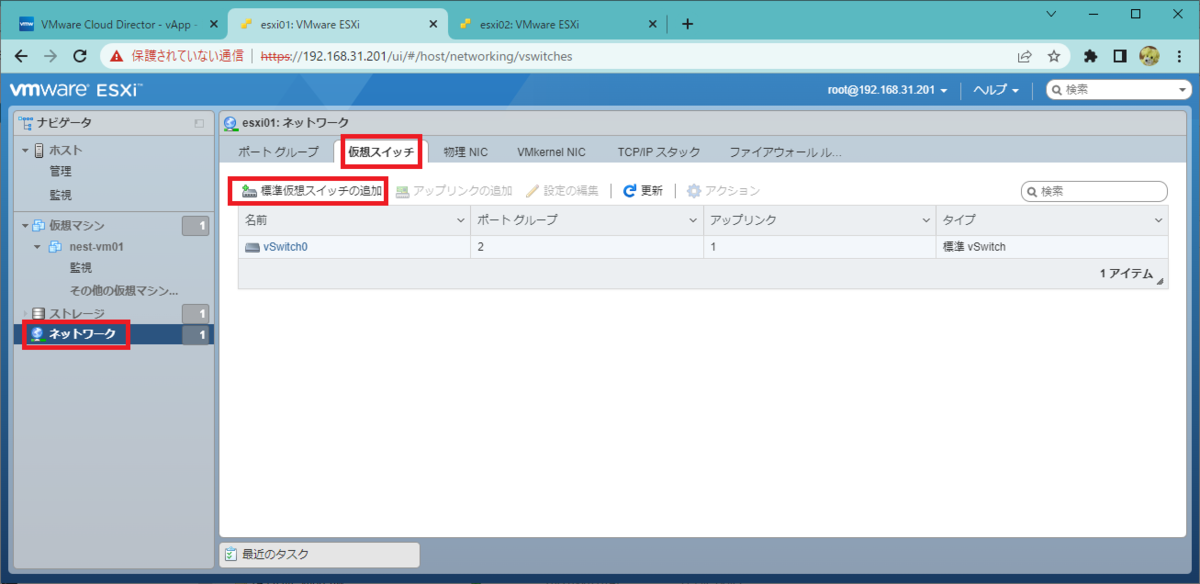Open the ポート グループ column dropdown arrow
The width and height of the screenshot is (1200, 584).
point(693,220)
